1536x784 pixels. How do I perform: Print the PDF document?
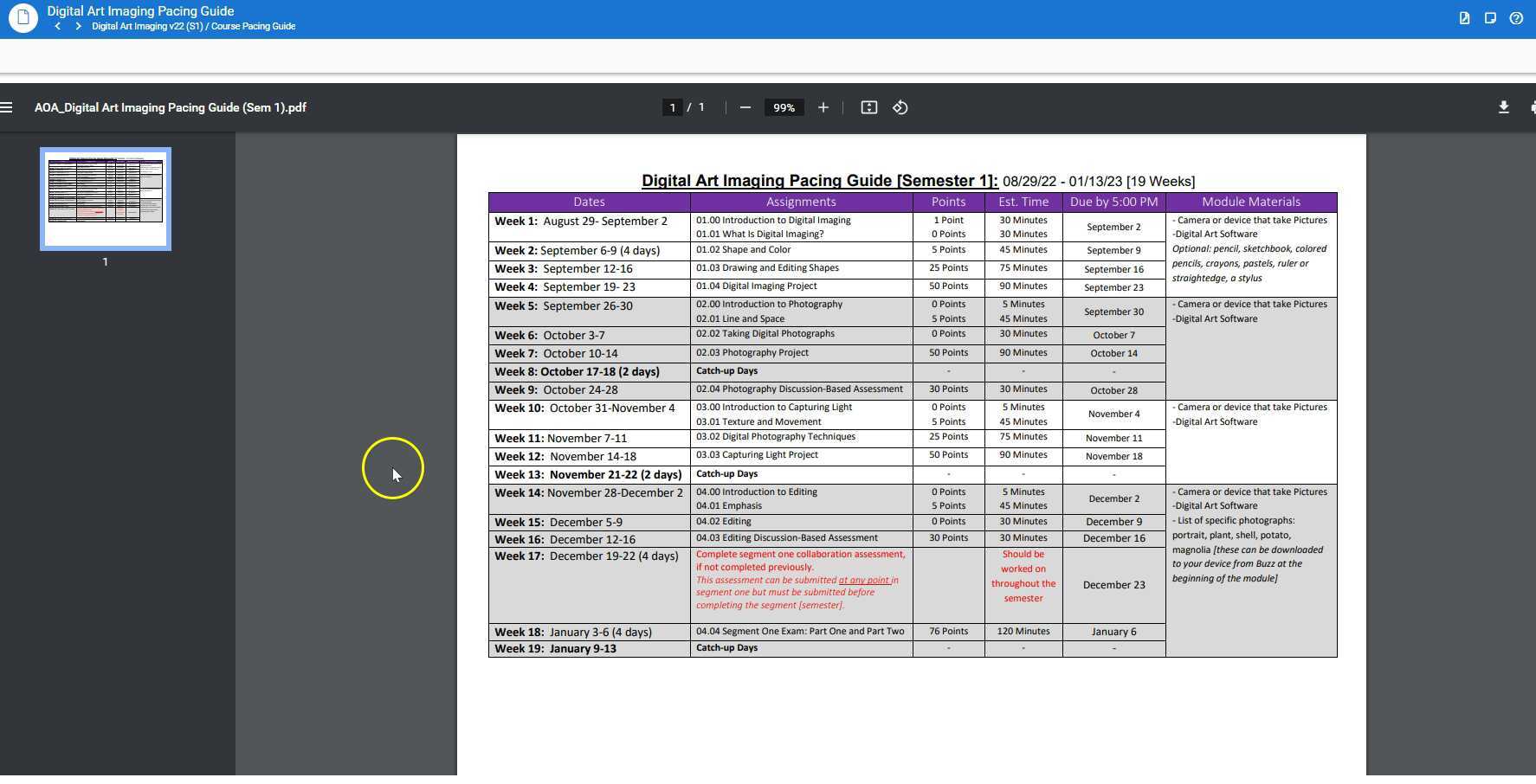pos(1531,107)
